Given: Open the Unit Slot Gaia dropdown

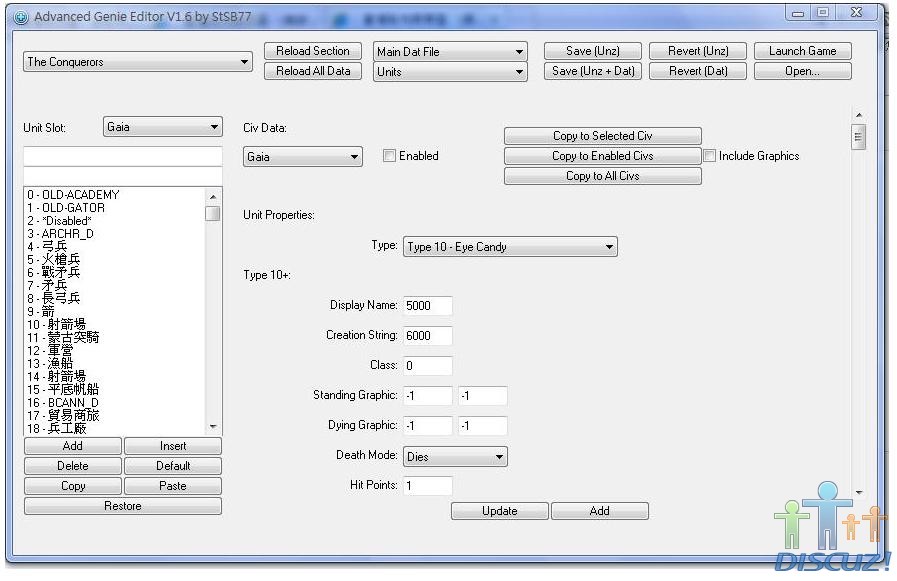Looking at the screenshot, I should [162, 127].
